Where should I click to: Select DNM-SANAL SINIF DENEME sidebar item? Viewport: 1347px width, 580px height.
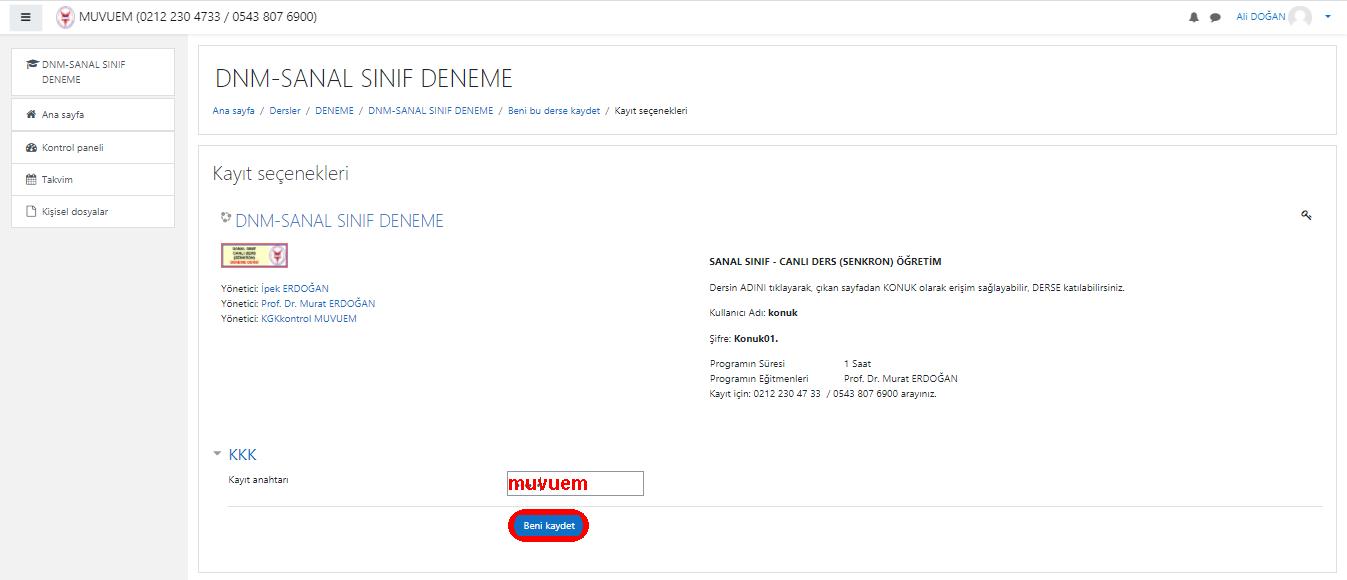click(83, 71)
